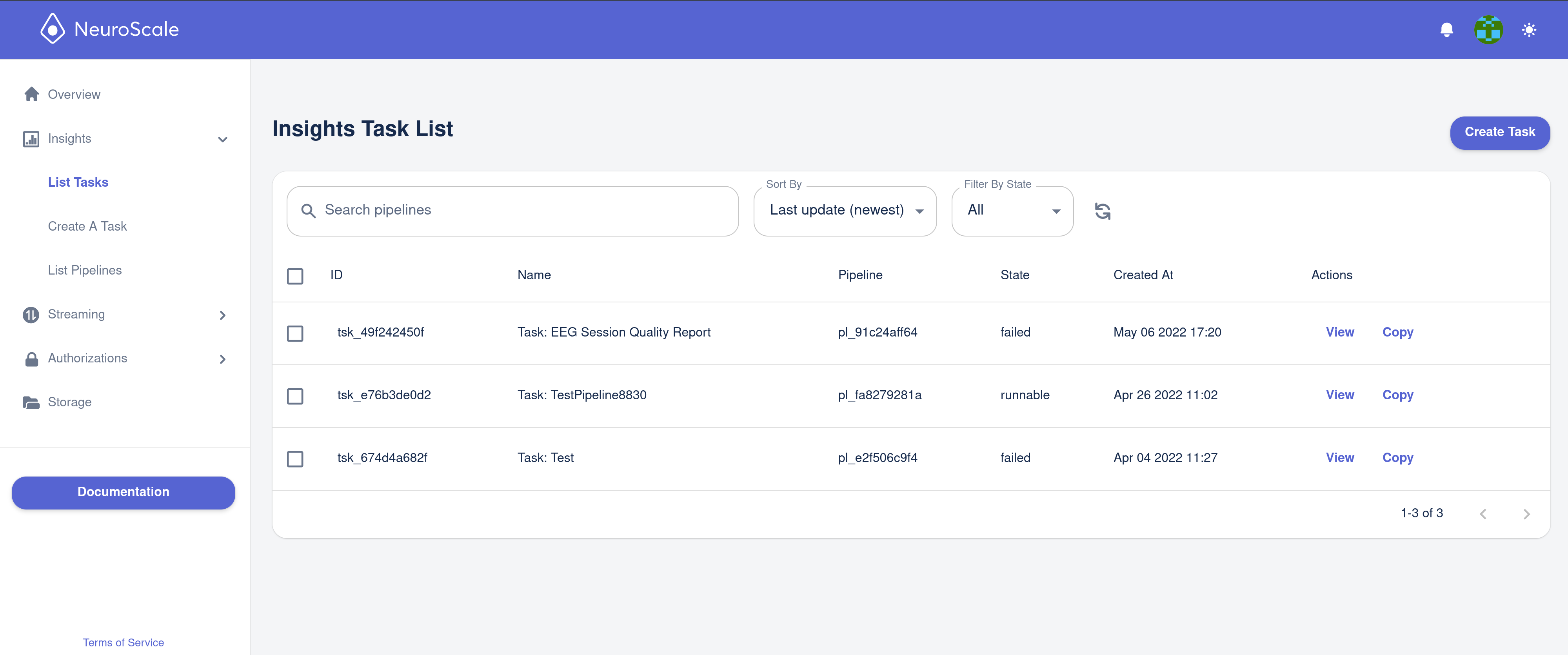This screenshot has width=1568, height=655.
Task: Click the Authorizations lock icon
Action: pyautogui.click(x=32, y=358)
